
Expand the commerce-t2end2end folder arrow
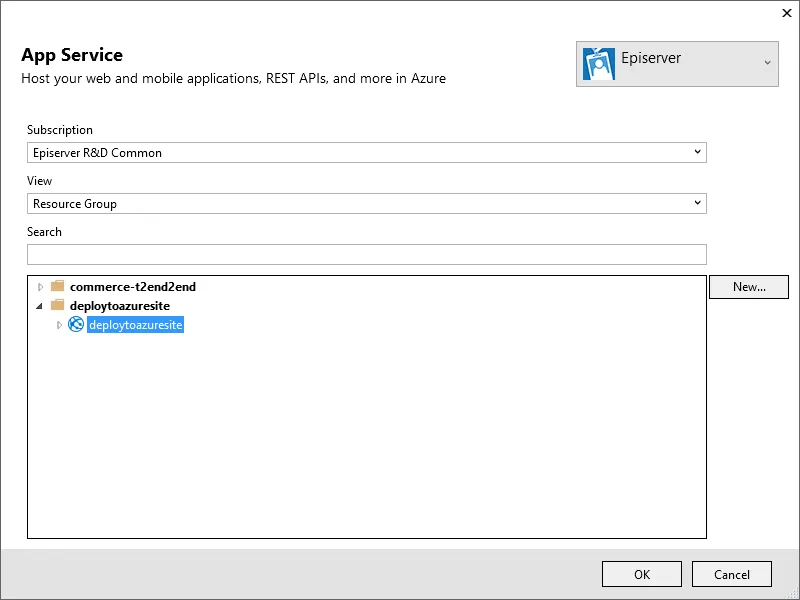[40, 287]
